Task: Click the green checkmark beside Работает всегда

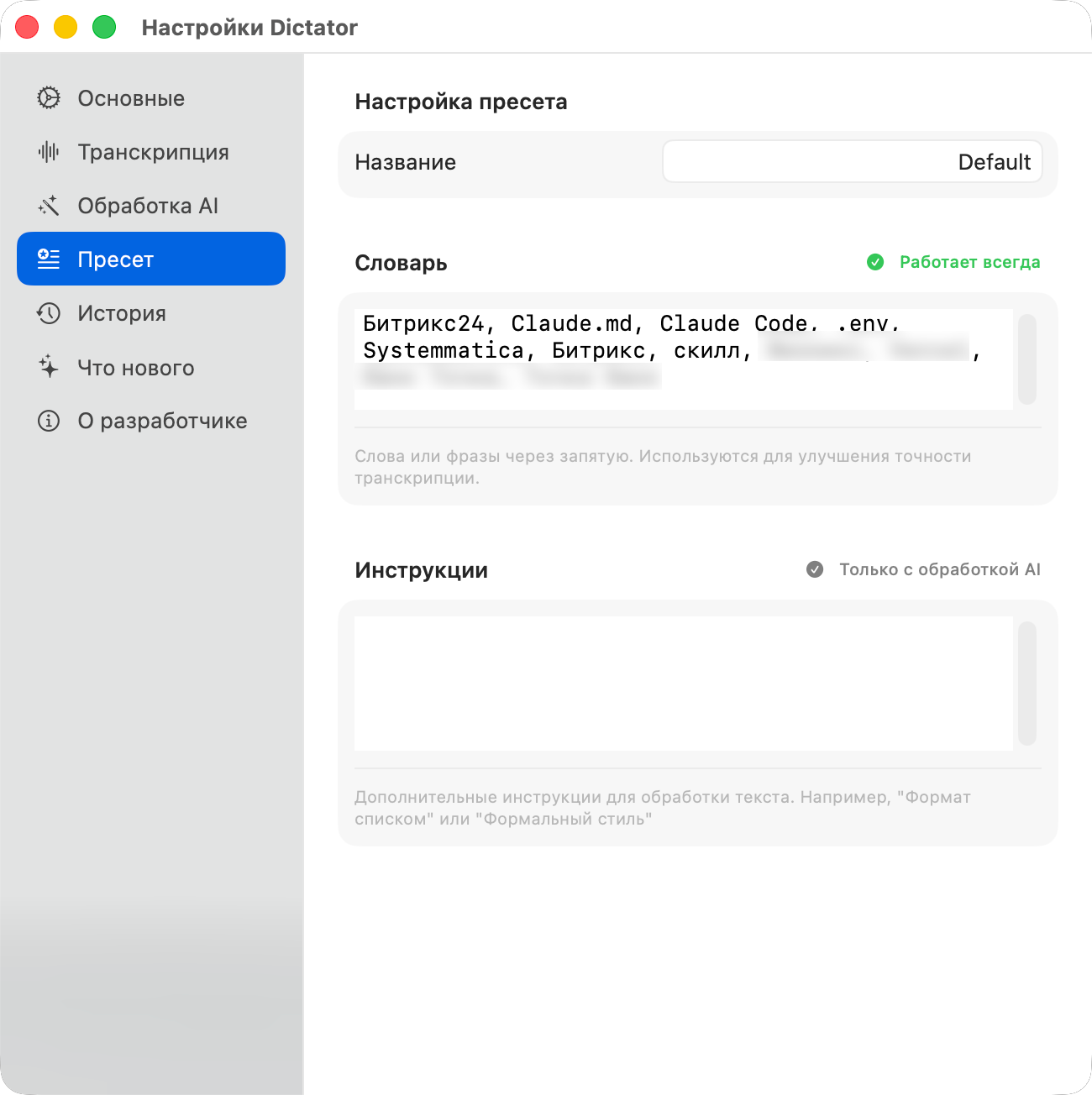Action: (x=875, y=262)
